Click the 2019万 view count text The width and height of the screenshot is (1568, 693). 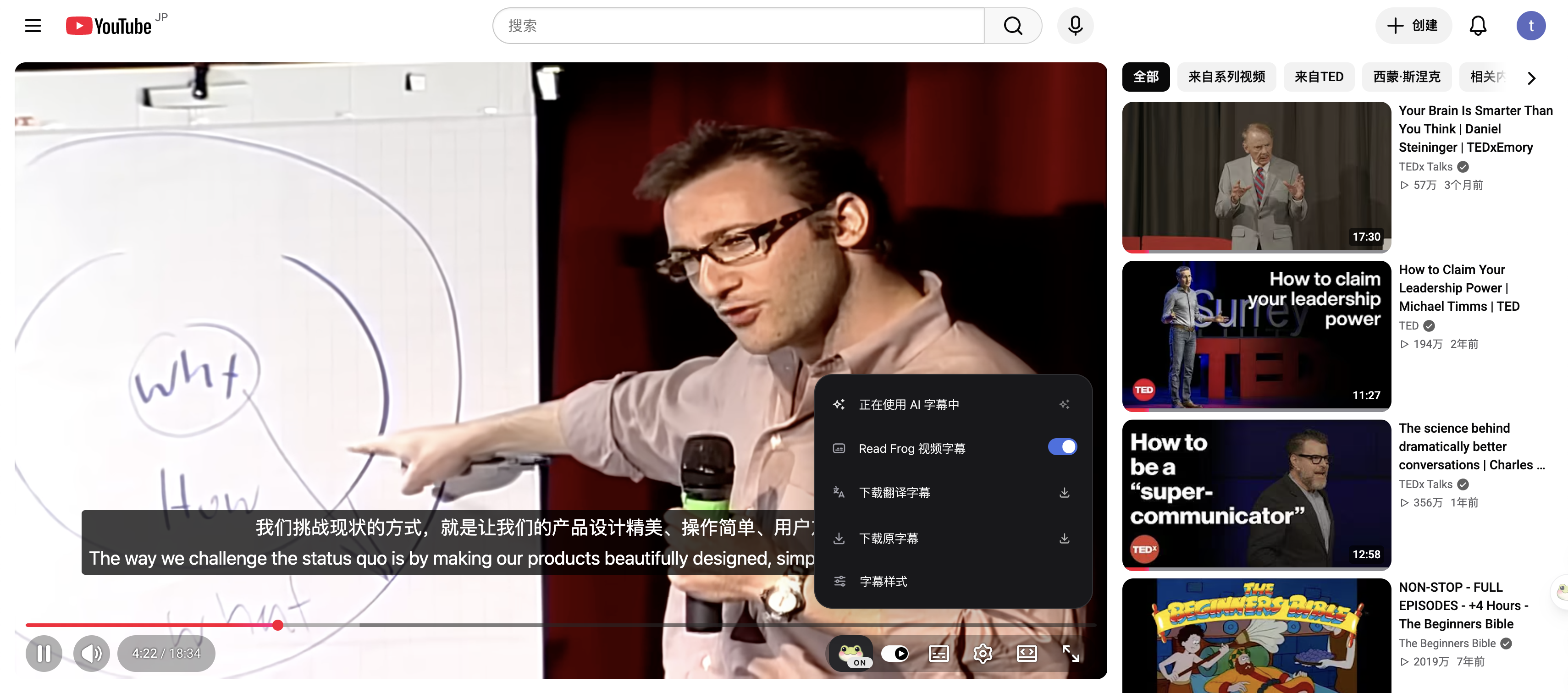pos(1430,661)
